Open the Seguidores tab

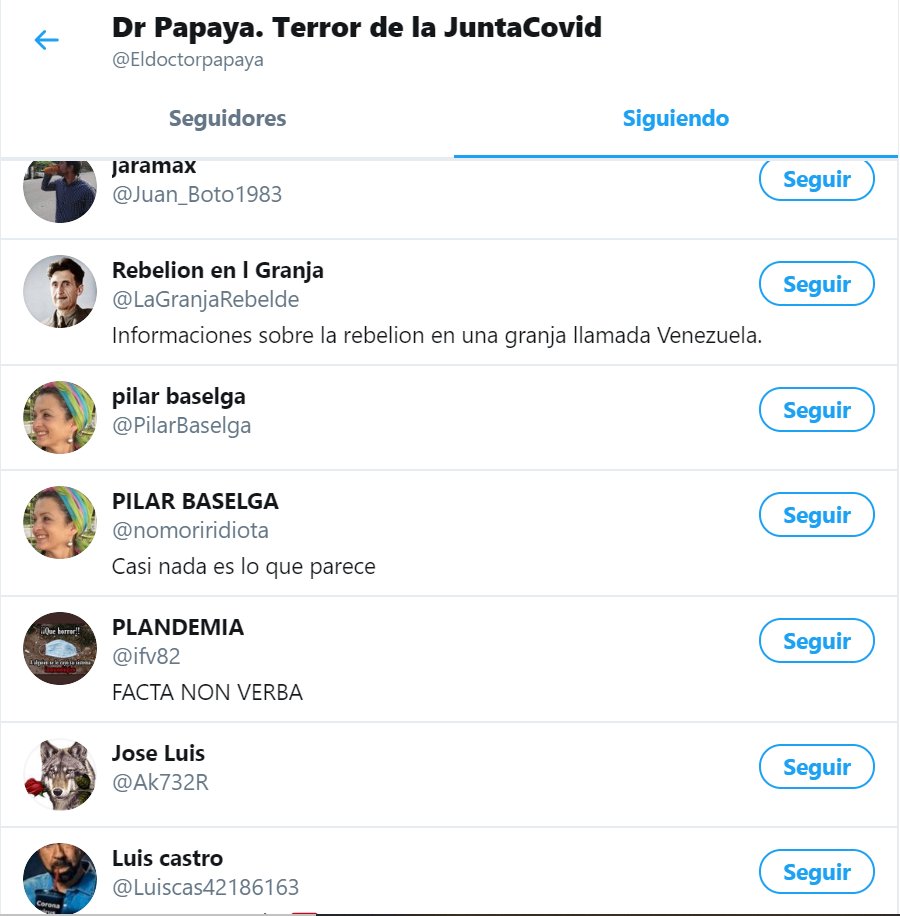click(227, 118)
